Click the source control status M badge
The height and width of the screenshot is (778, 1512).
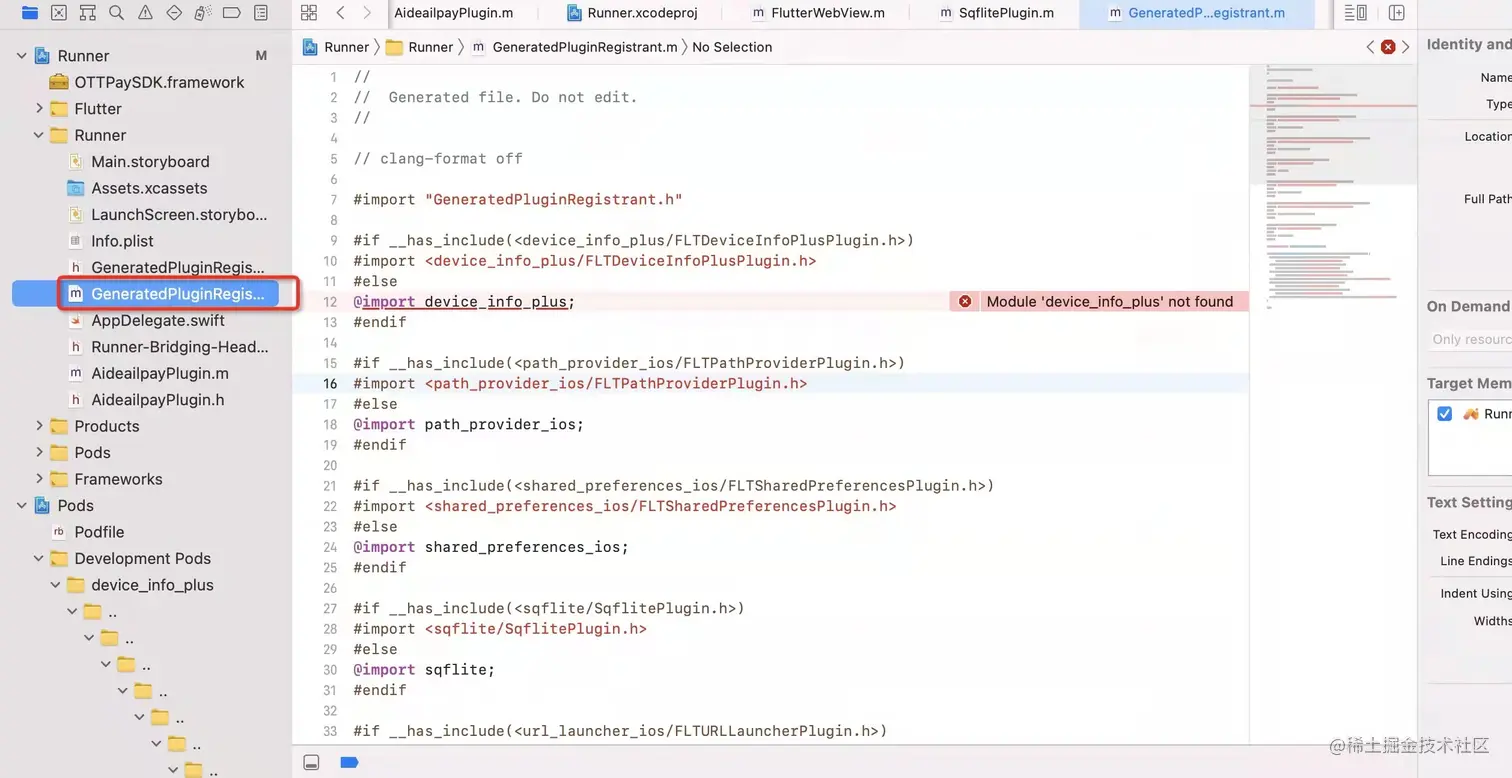(261, 56)
